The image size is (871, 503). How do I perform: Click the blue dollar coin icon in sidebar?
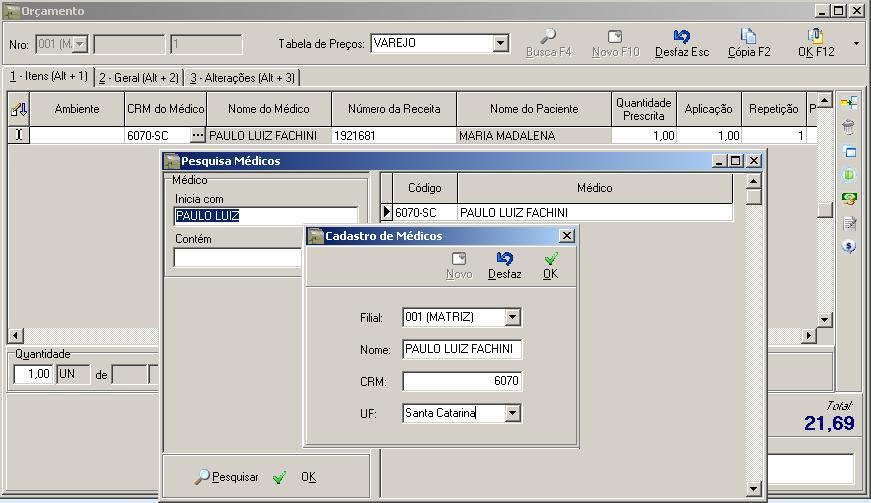(849, 247)
